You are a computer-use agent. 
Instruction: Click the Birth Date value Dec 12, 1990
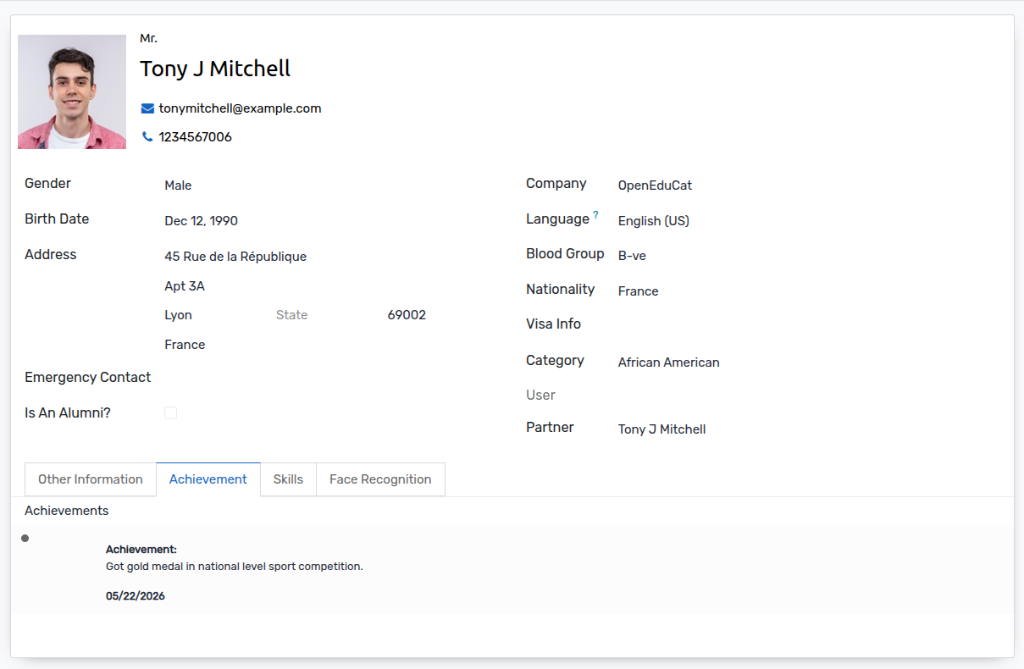(x=201, y=221)
